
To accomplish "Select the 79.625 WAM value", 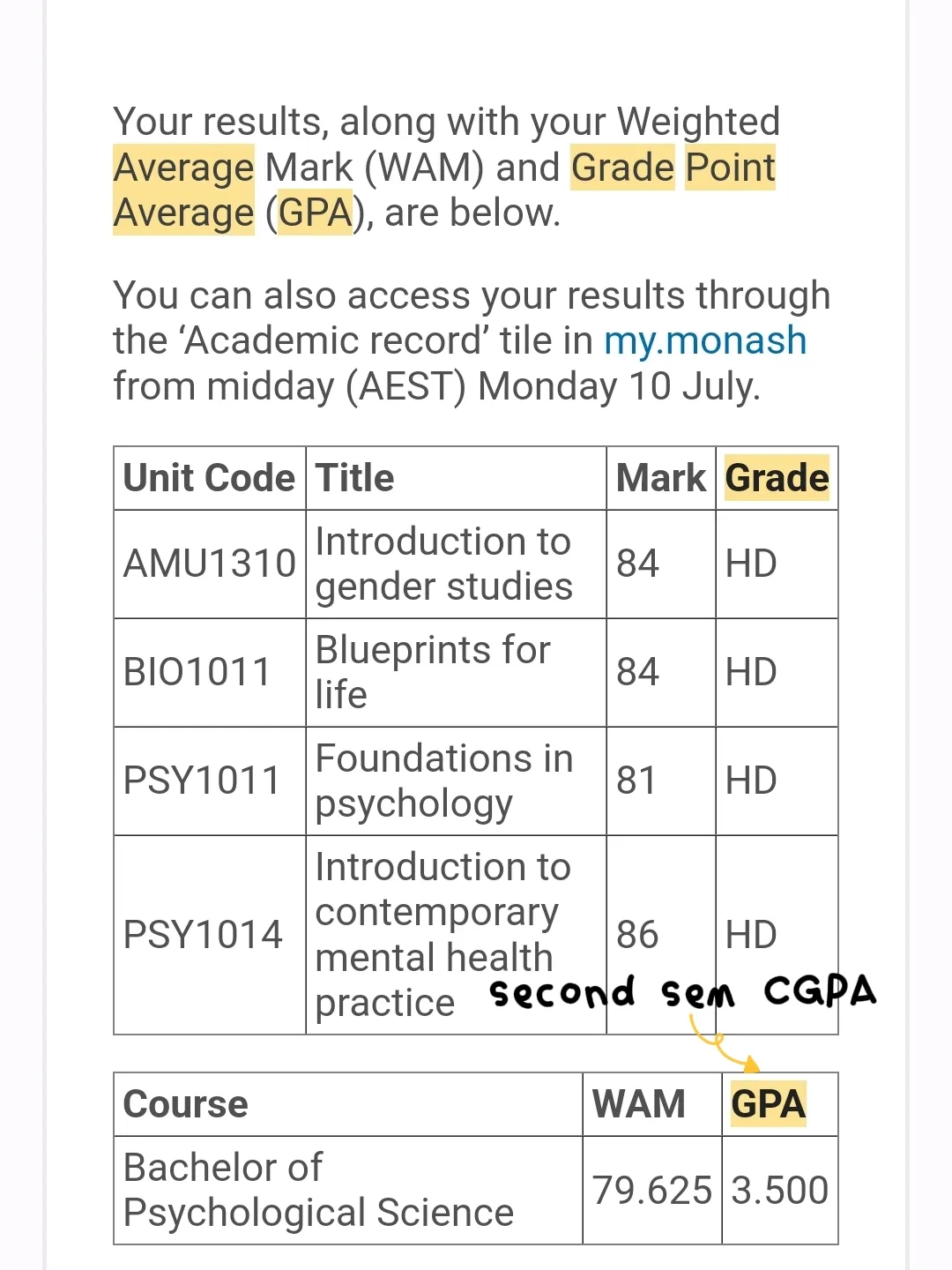I will [x=651, y=1191].
